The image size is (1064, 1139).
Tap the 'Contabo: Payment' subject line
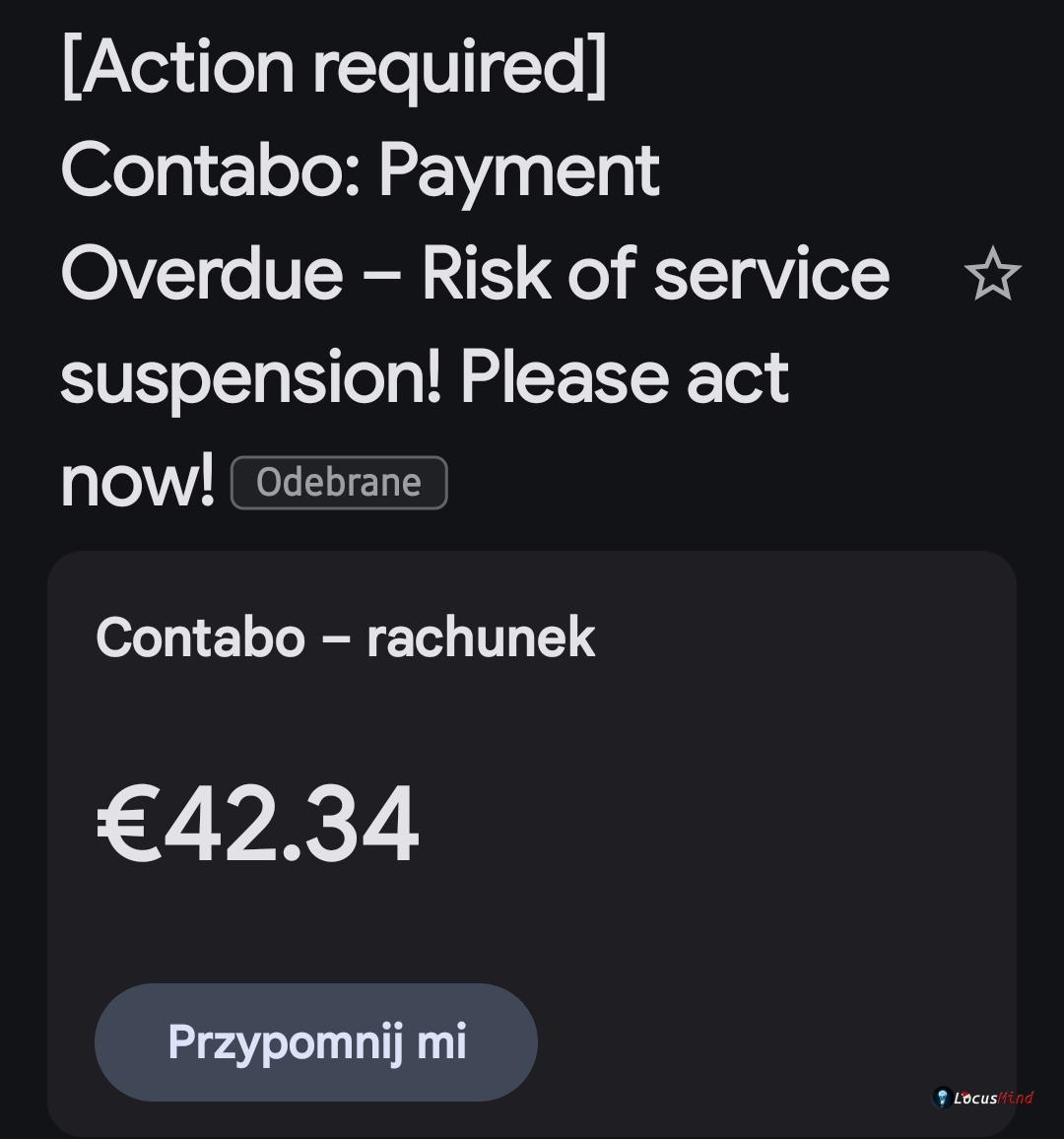[361, 170]
